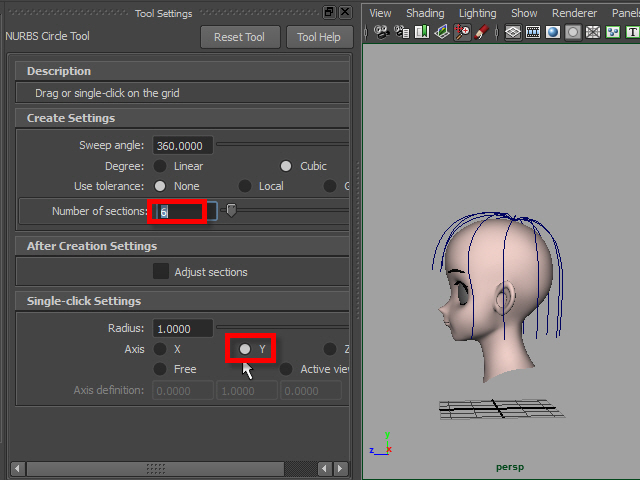Toggle the film gate icon

pyautogui.click(x=533, y=32)
